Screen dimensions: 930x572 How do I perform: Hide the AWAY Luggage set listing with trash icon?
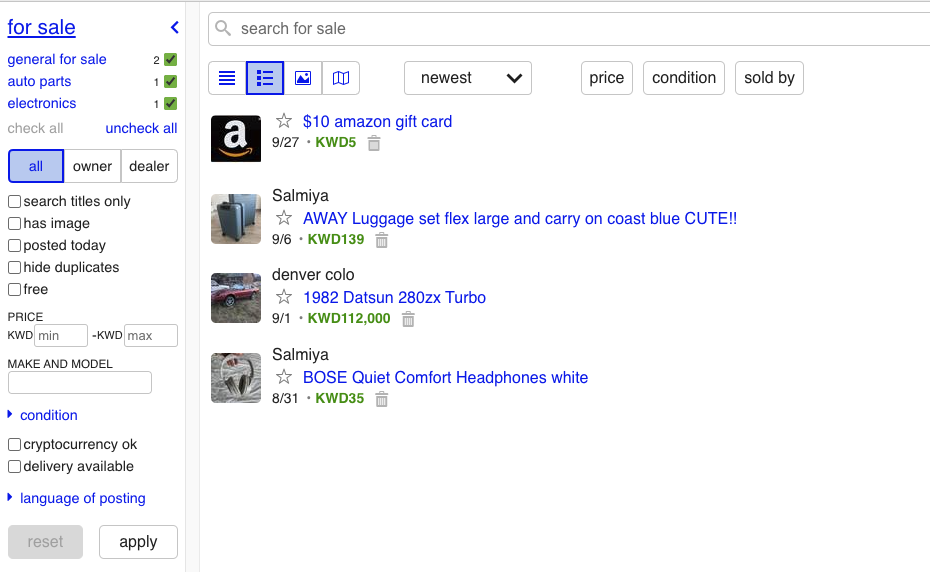381,240
